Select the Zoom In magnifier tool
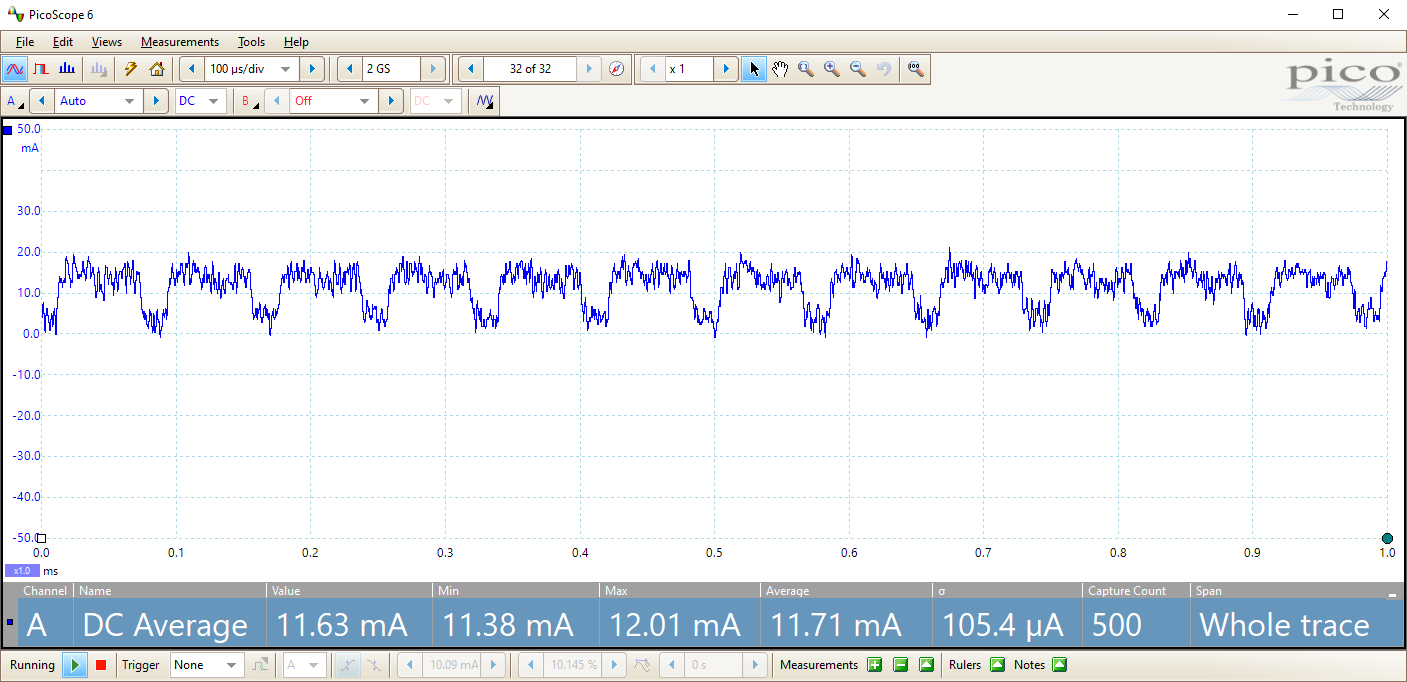 (832, 69)
